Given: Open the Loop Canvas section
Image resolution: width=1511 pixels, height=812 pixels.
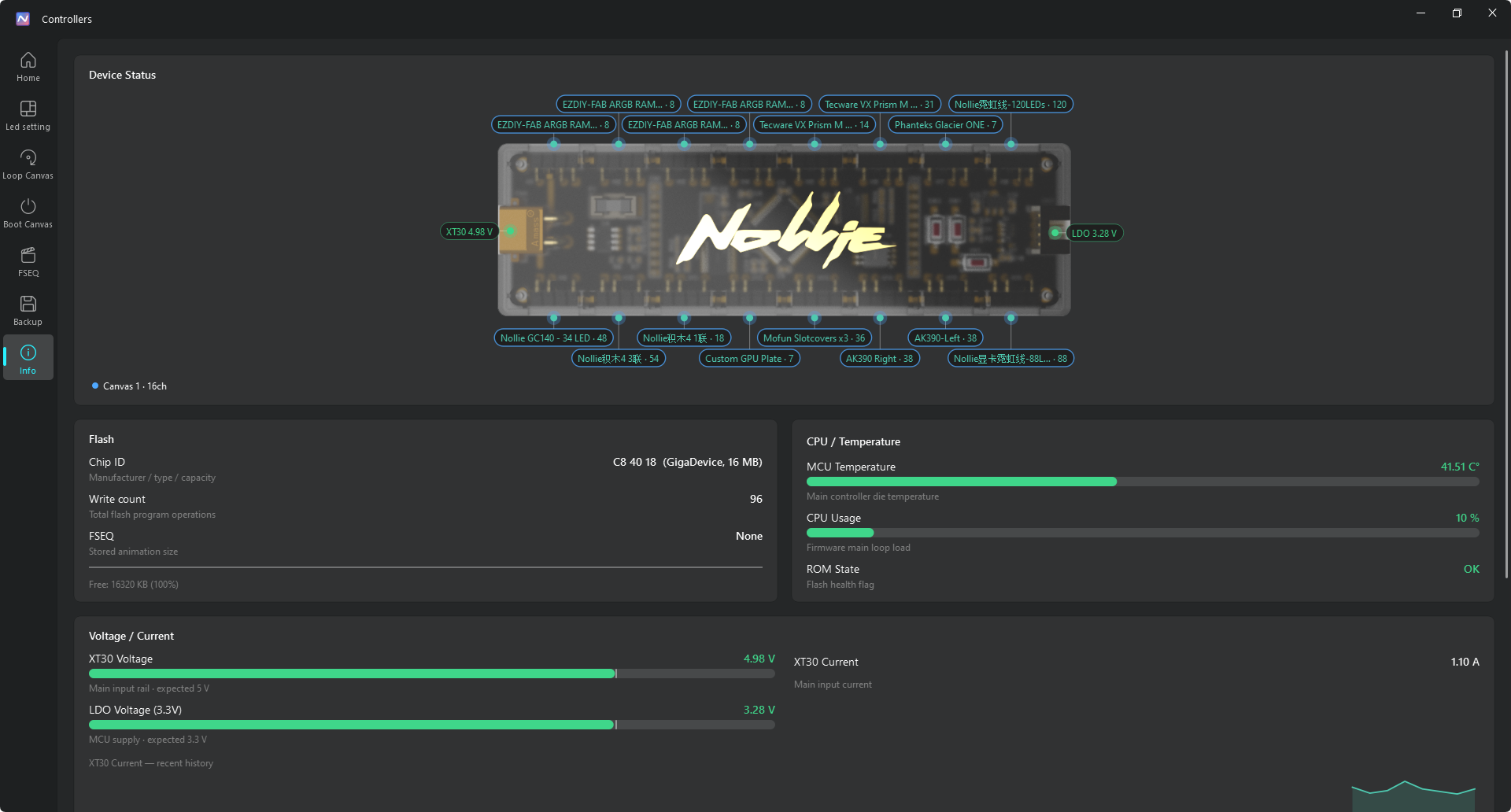Looking at the screenshot, I should pyautogui.click(x=28, y=164).
